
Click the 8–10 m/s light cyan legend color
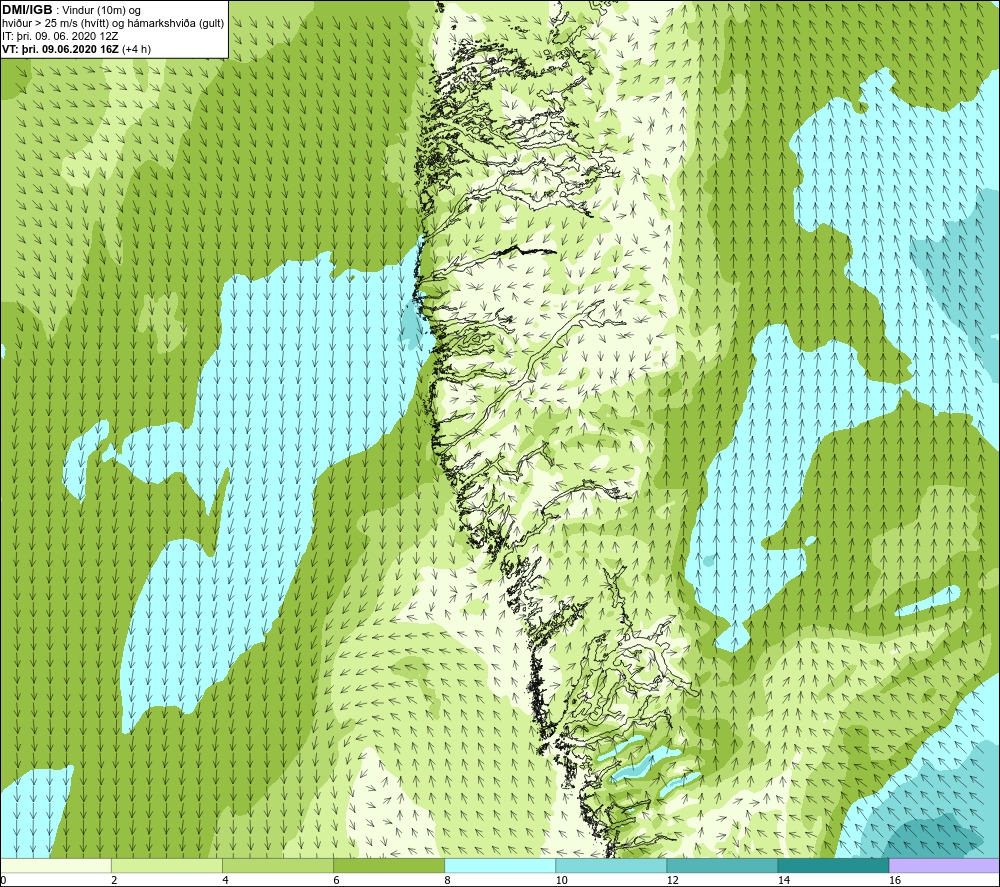(x=500, y=865)
